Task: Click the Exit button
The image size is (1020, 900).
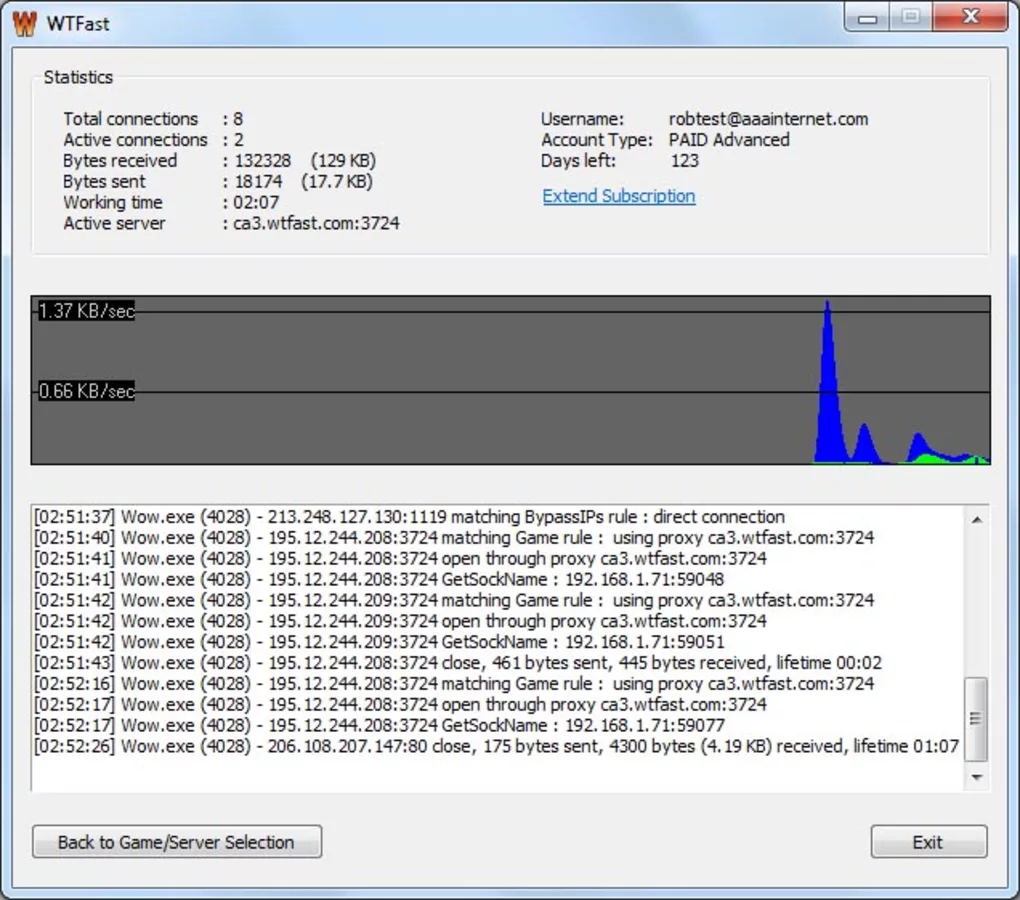Action: (928, 842)
